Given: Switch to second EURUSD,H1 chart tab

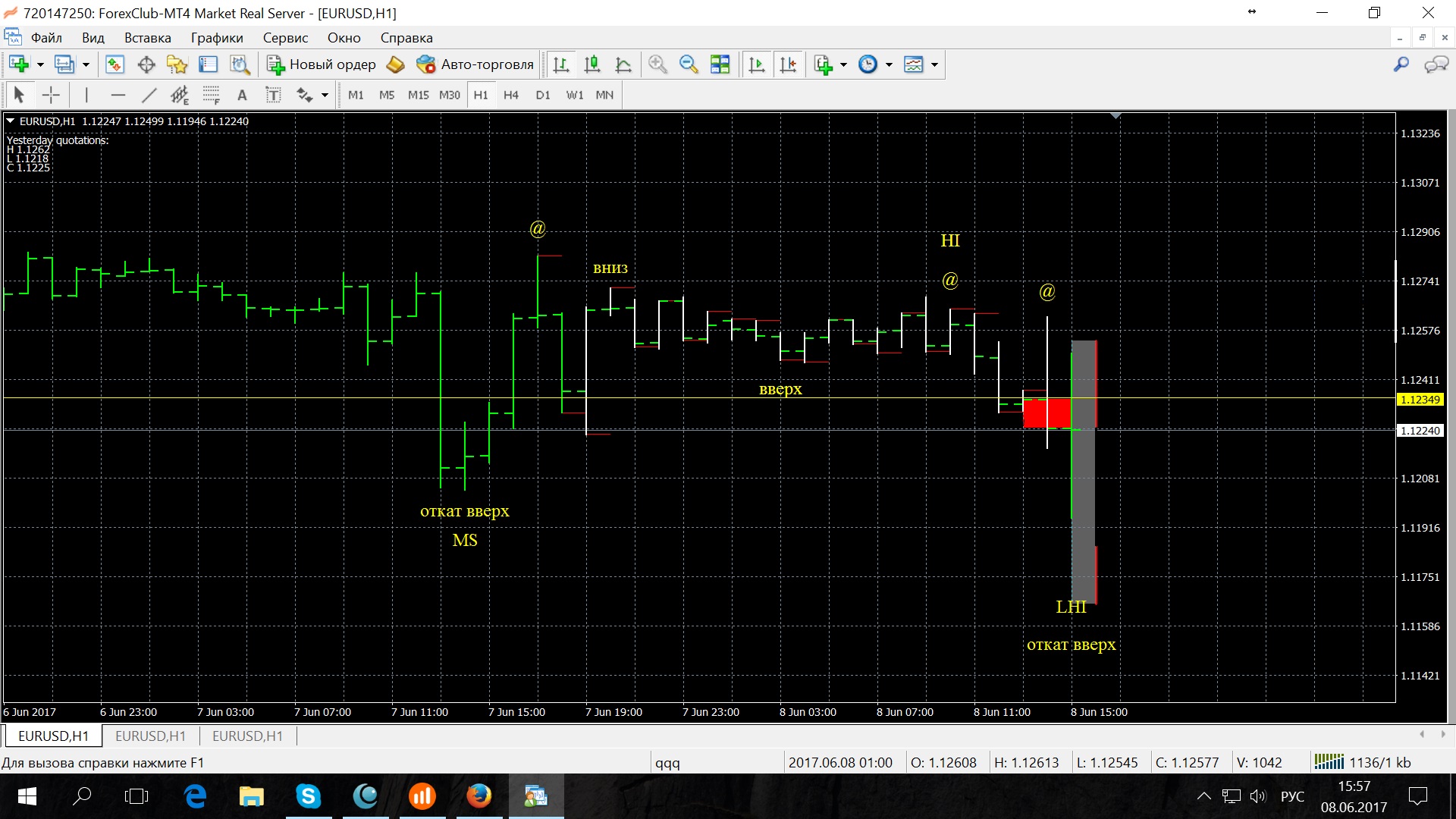Looking at the screenshot, I should 150,736.
